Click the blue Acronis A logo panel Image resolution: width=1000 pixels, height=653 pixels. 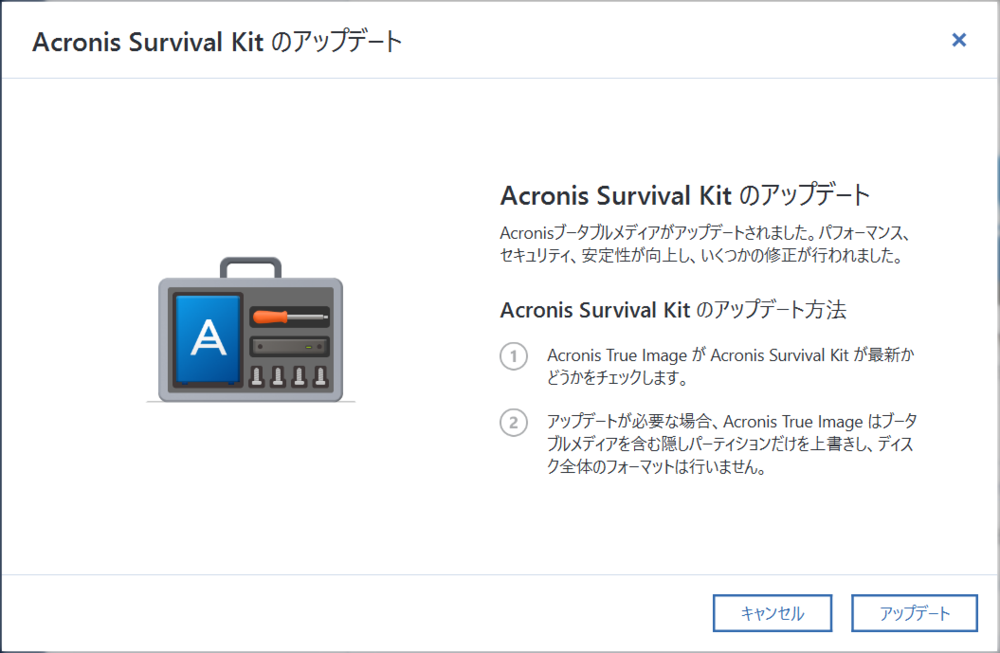coord(209,339)
